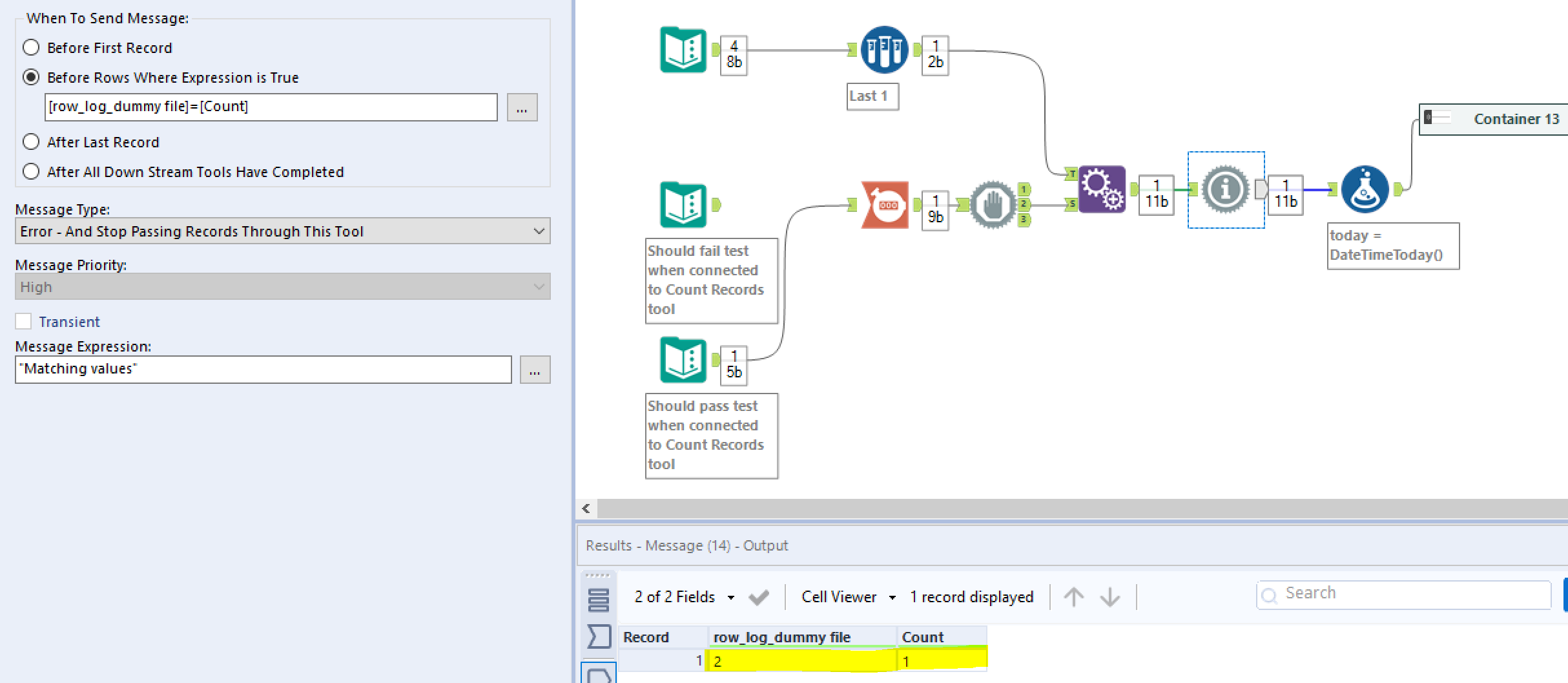Select the "Before First Record" radio button
The width and height of the screenshot is (1568, 683).
(x=30, y=47)
